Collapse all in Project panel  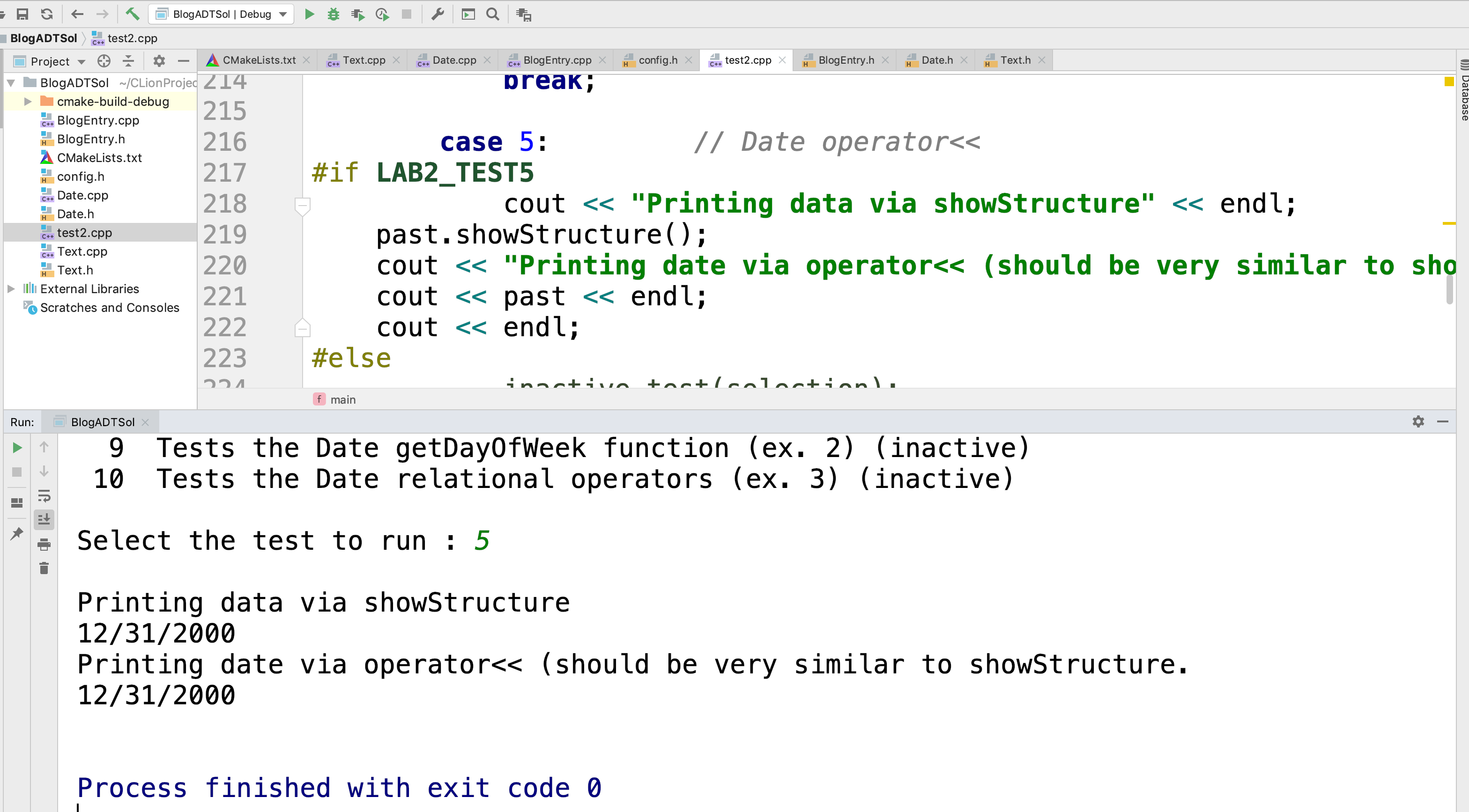[x=128, y=61]
